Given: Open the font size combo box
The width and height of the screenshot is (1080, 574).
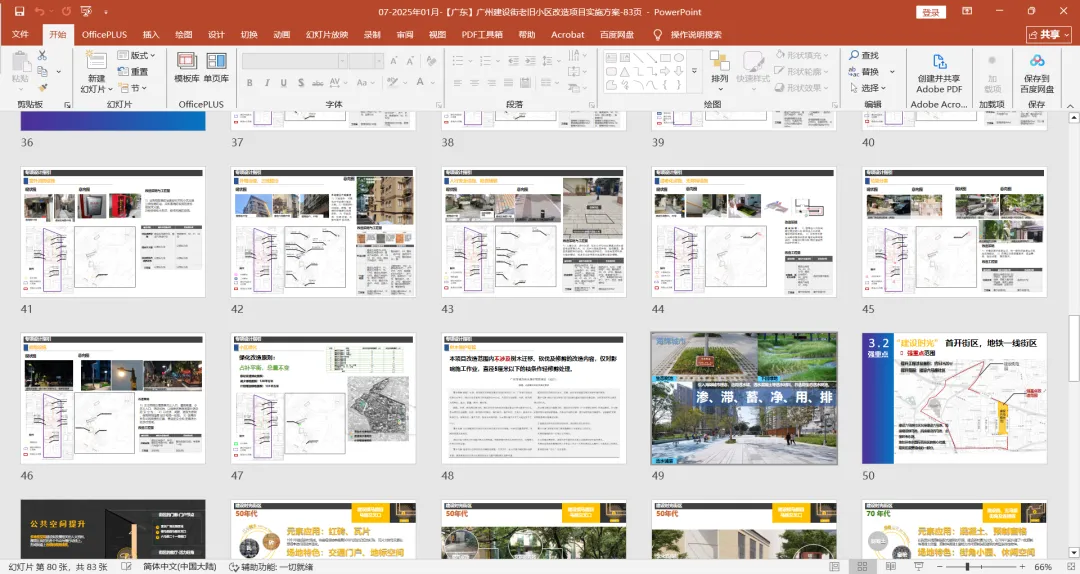Looking at the screenshot, I should coord(366,61).
